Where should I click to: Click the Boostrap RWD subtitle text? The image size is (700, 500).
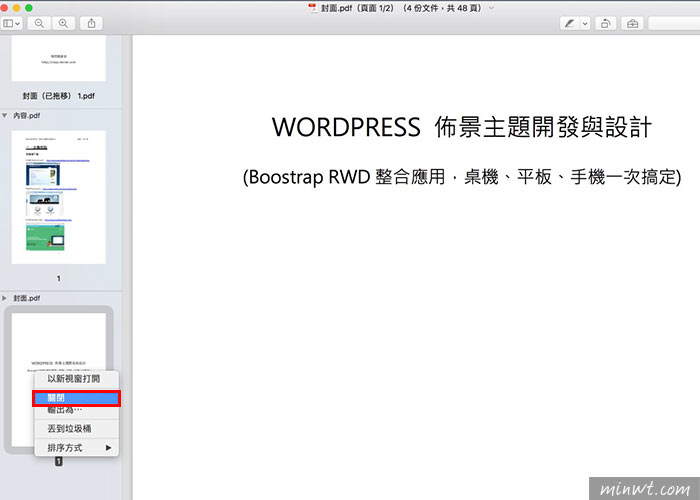(462, 177)
